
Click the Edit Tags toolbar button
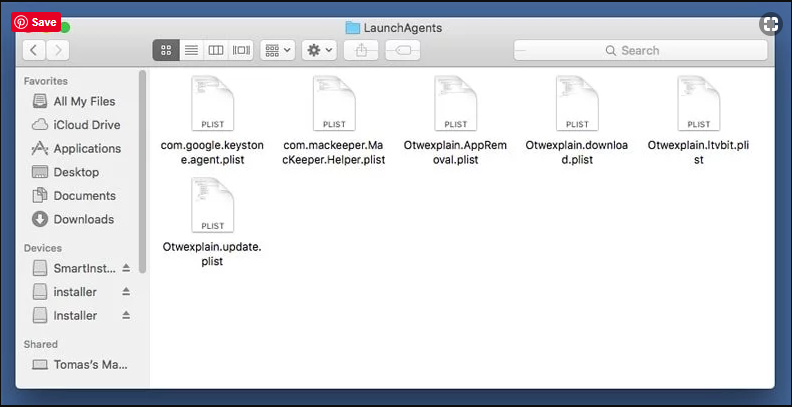[x=403, y=50]
